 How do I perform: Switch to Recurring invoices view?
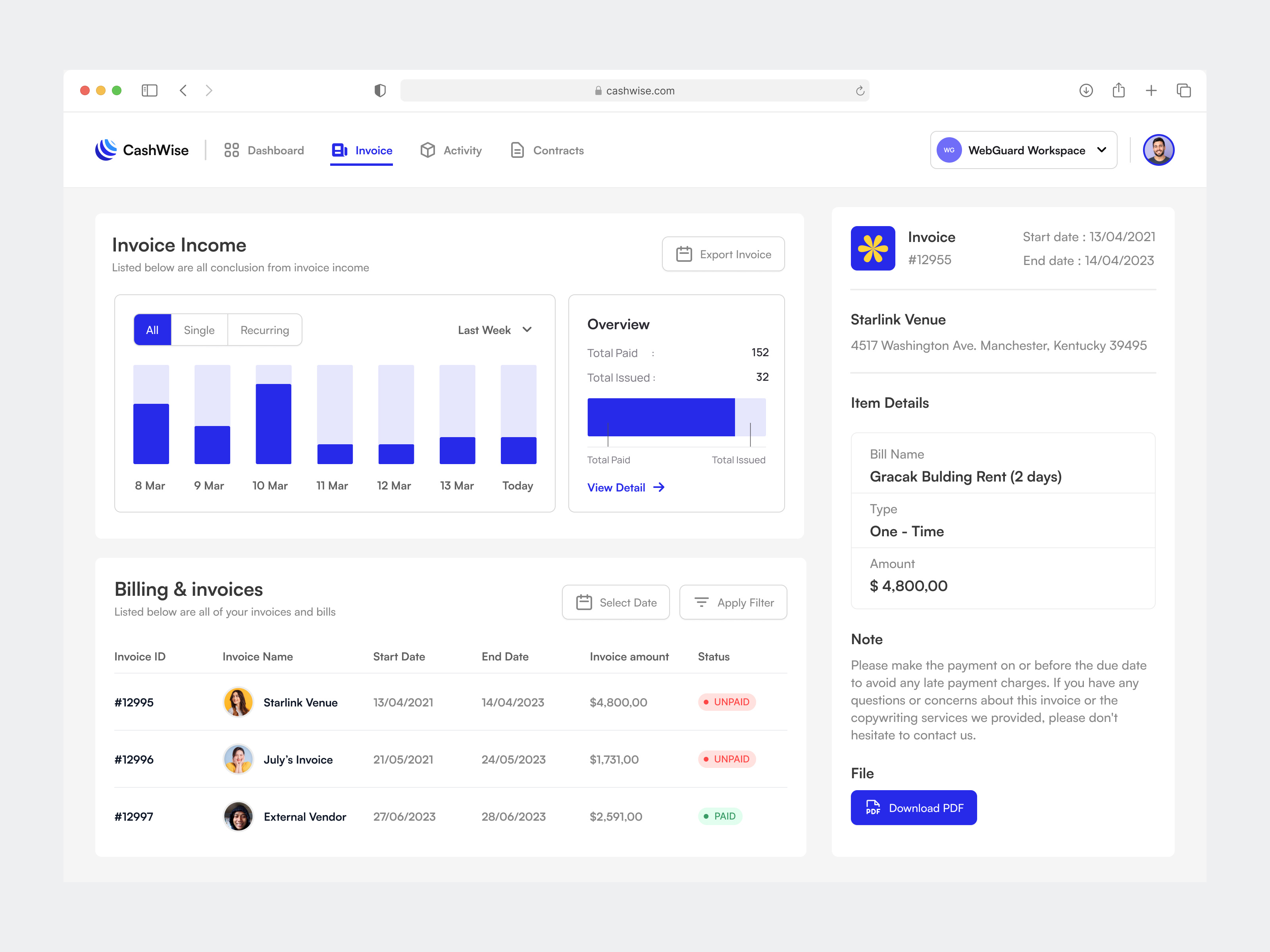click(264, 329)
